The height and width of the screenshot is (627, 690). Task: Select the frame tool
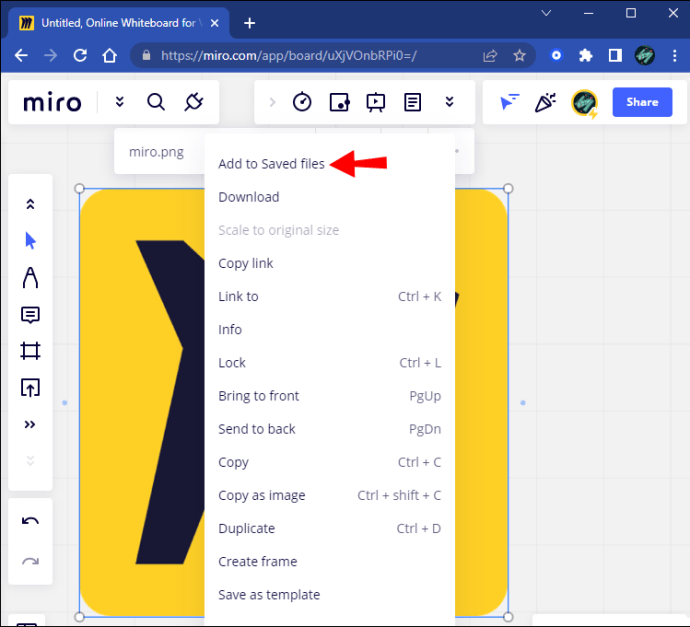[x=30, y=351]
